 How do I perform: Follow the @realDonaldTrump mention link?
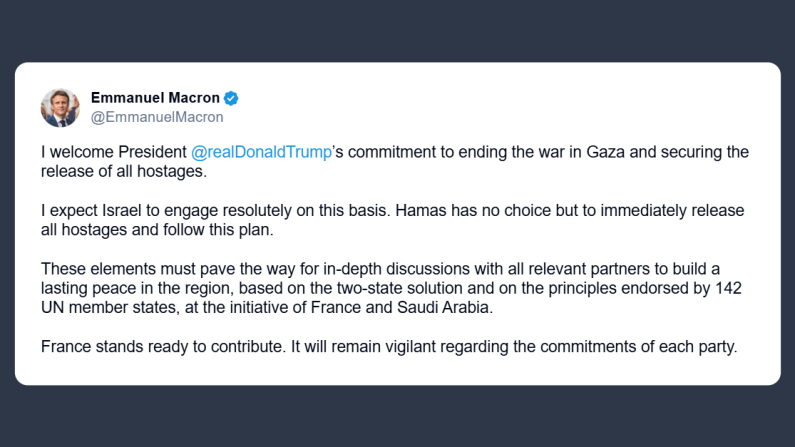[x=259, y=152]
